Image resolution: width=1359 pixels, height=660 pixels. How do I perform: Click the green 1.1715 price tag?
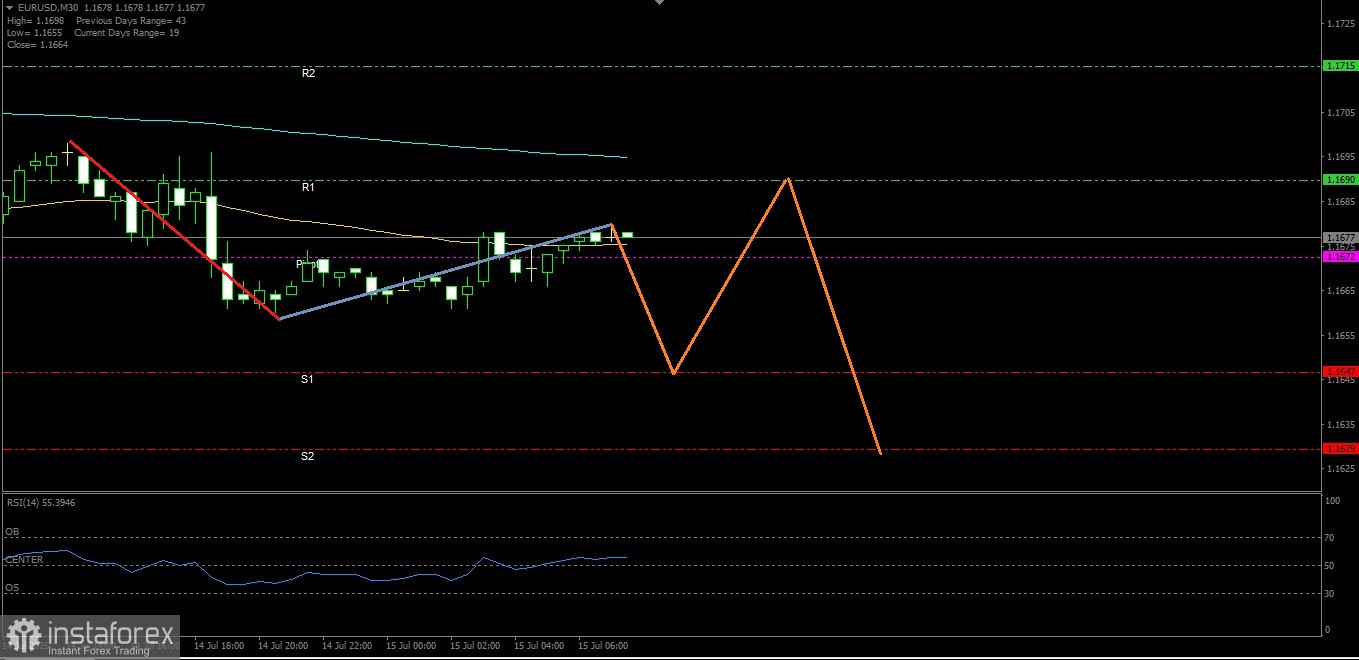coord(1340,65)
